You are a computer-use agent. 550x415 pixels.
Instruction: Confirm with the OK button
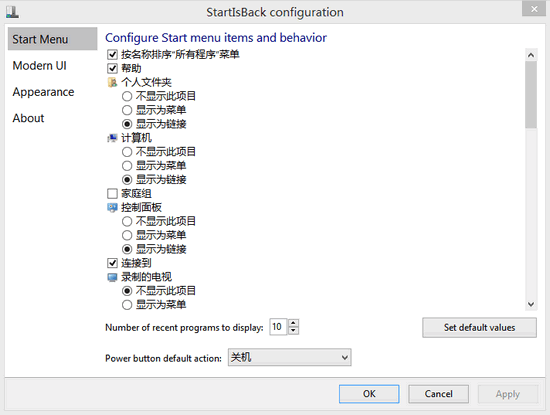369,394
